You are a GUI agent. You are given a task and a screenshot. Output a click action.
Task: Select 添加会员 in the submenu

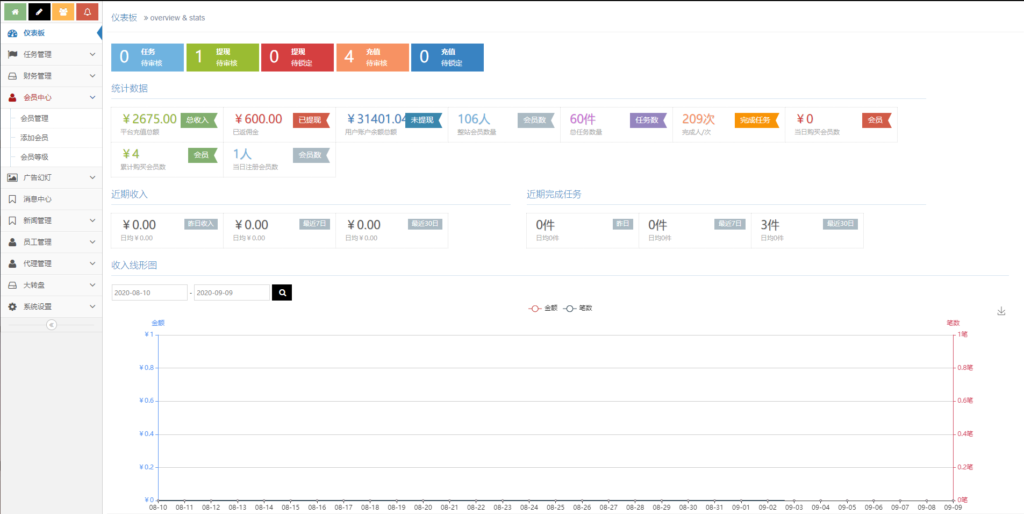click(x=35, y=138)
